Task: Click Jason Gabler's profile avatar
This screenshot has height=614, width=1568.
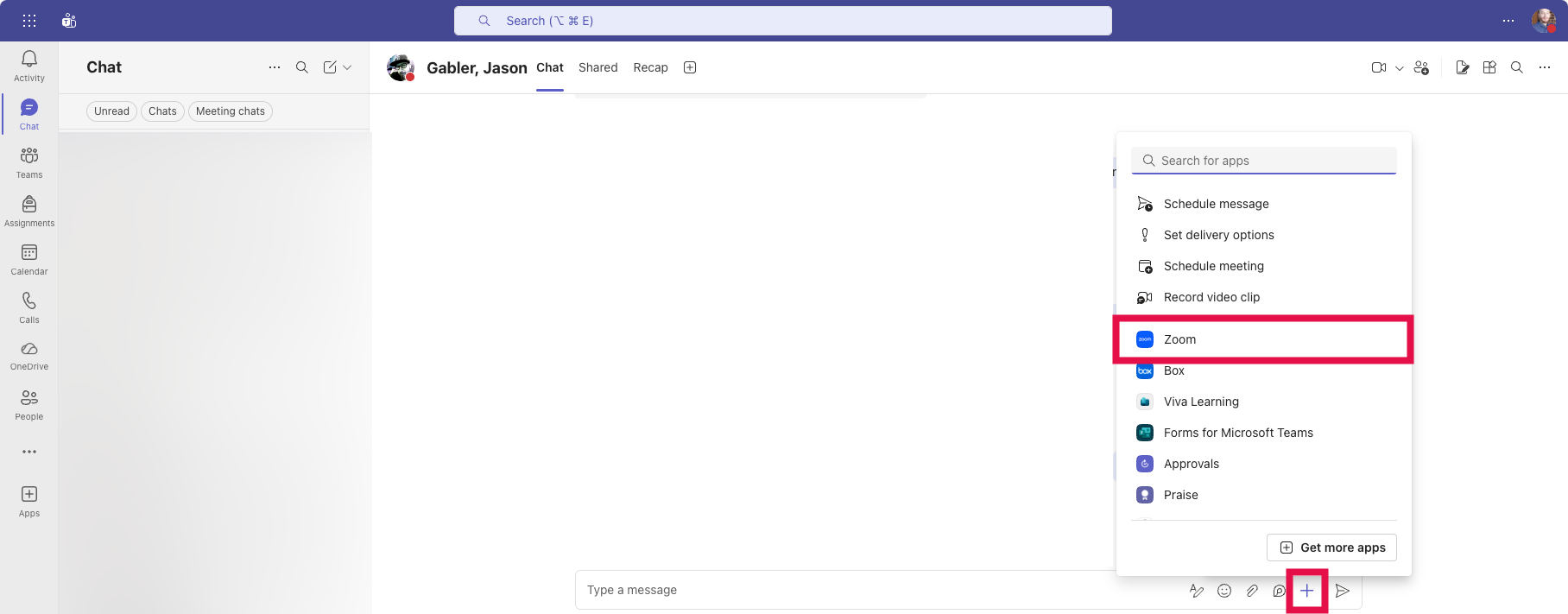Action: (x=401, y=67)
